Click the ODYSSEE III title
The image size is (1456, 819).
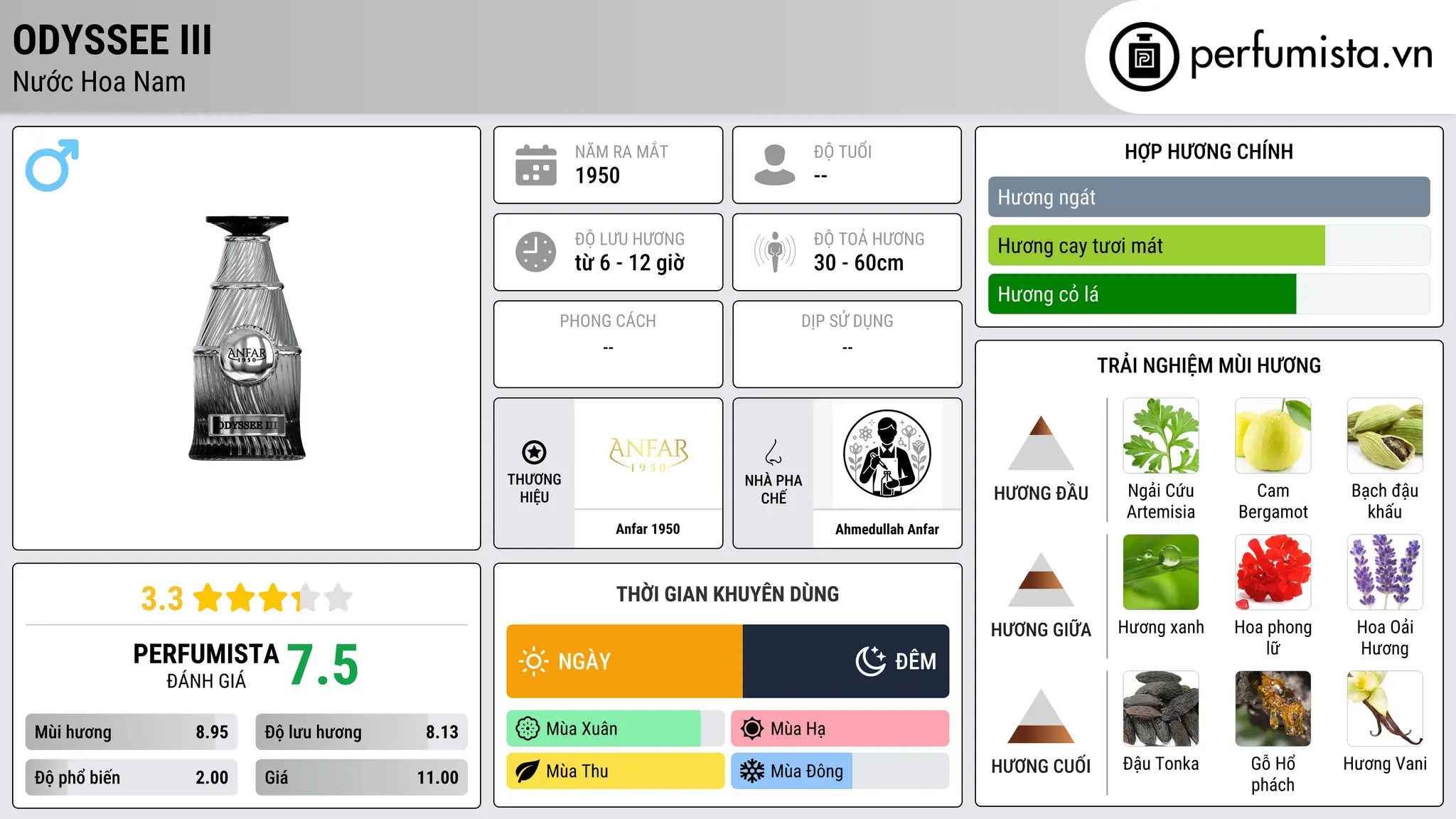(x=112, y=40)
